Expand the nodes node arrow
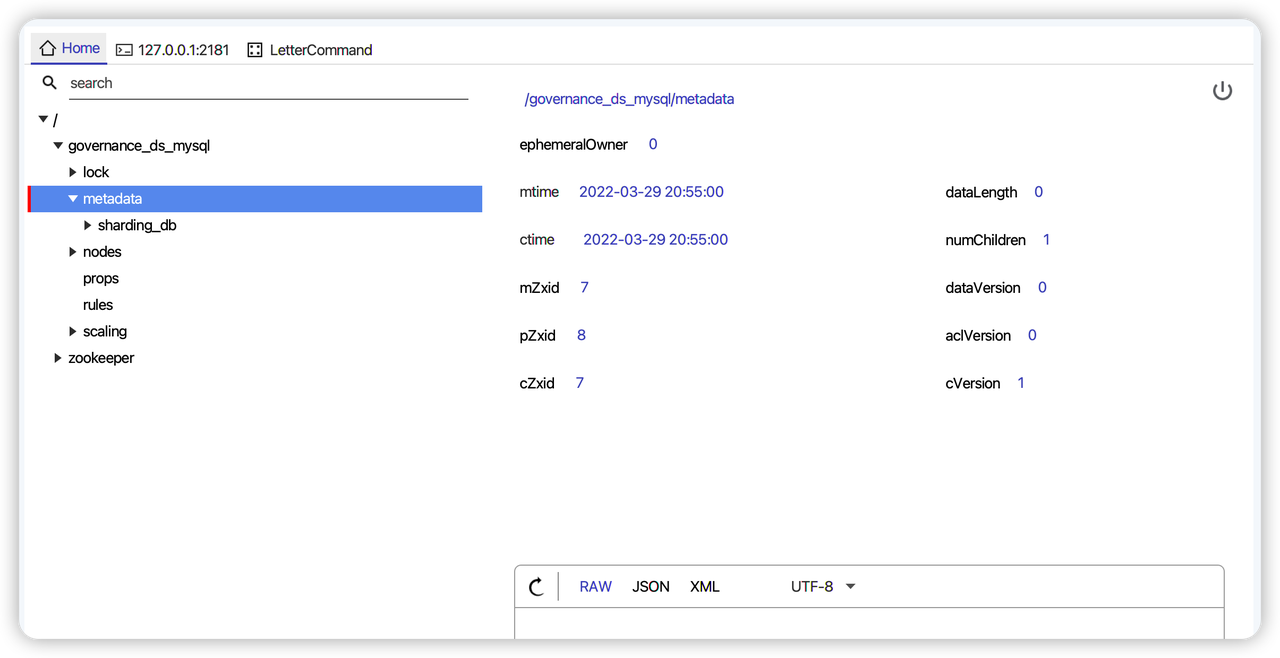The image size is (1280, 658). (73, 252)
